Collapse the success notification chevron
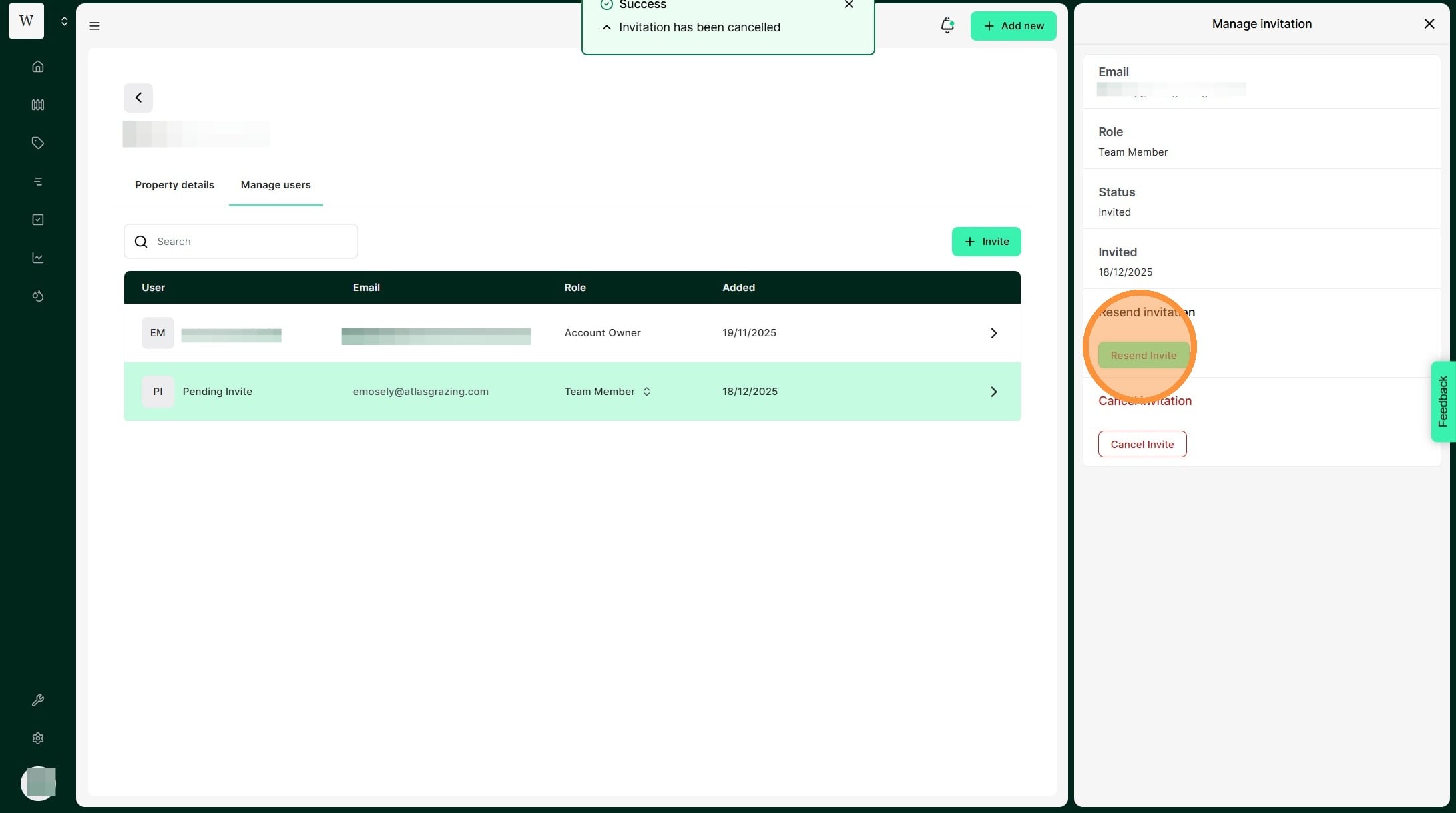 pyautogui.click(x=606, y=27)
